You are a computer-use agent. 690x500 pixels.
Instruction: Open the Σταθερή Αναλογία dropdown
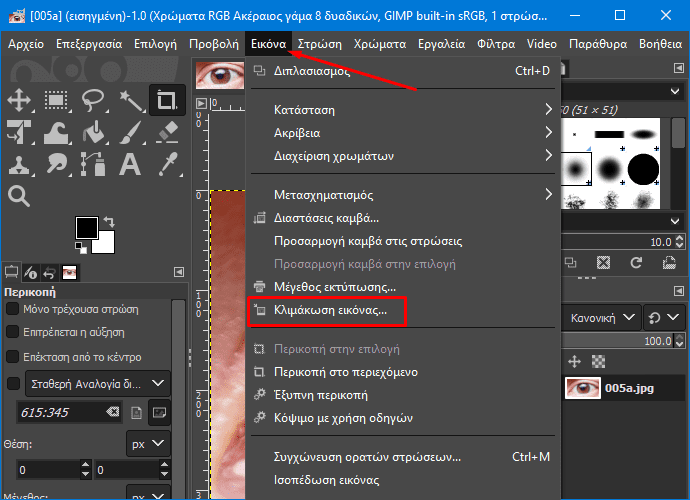(x=98, y=384)
